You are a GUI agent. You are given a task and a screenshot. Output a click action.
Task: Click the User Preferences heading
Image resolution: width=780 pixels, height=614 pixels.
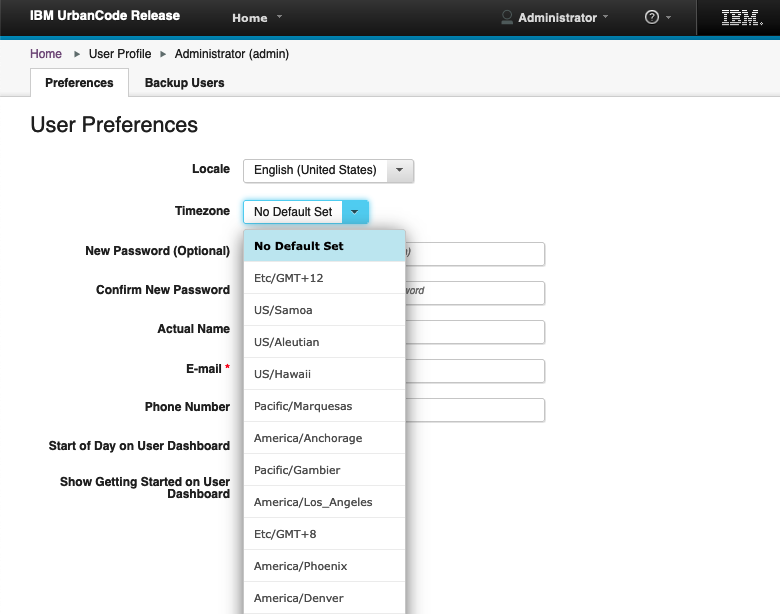(x=114, y=124)
